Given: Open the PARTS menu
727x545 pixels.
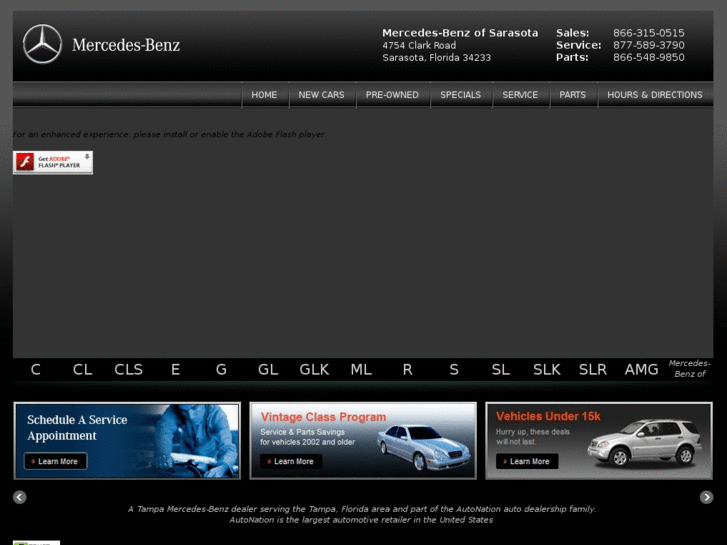Looking at the screenshot, I should [x=573, y=95].
